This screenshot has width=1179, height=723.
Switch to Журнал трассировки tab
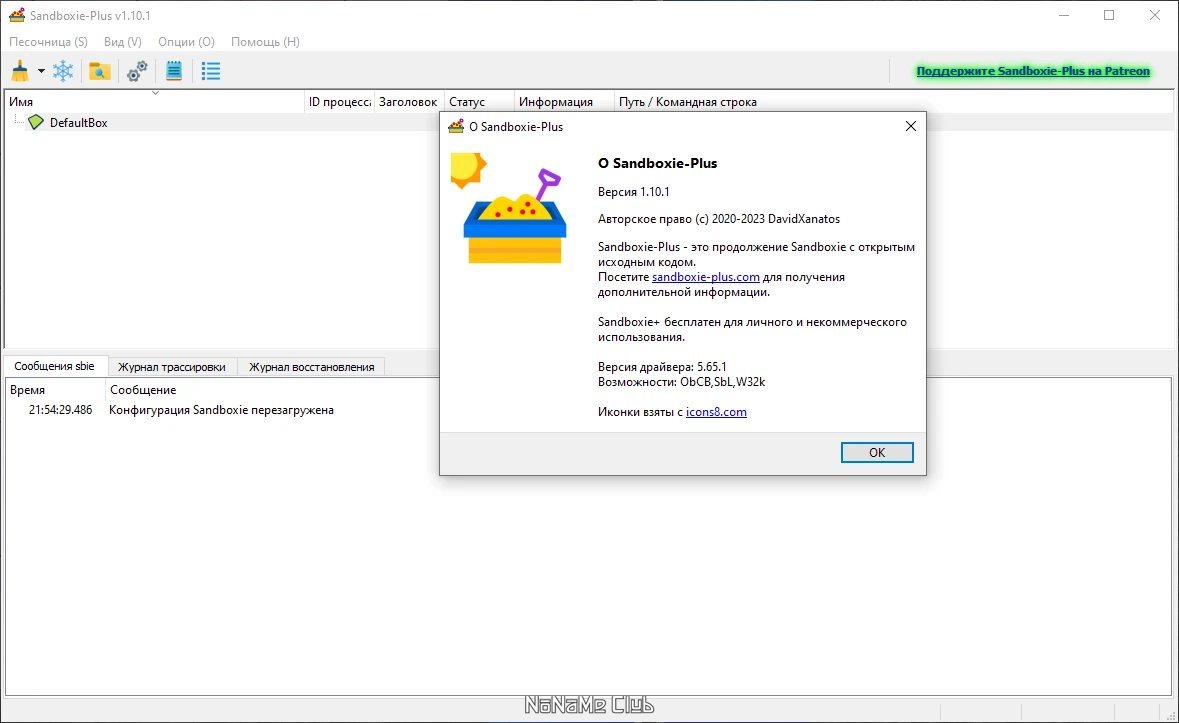(x=171, y=367)
